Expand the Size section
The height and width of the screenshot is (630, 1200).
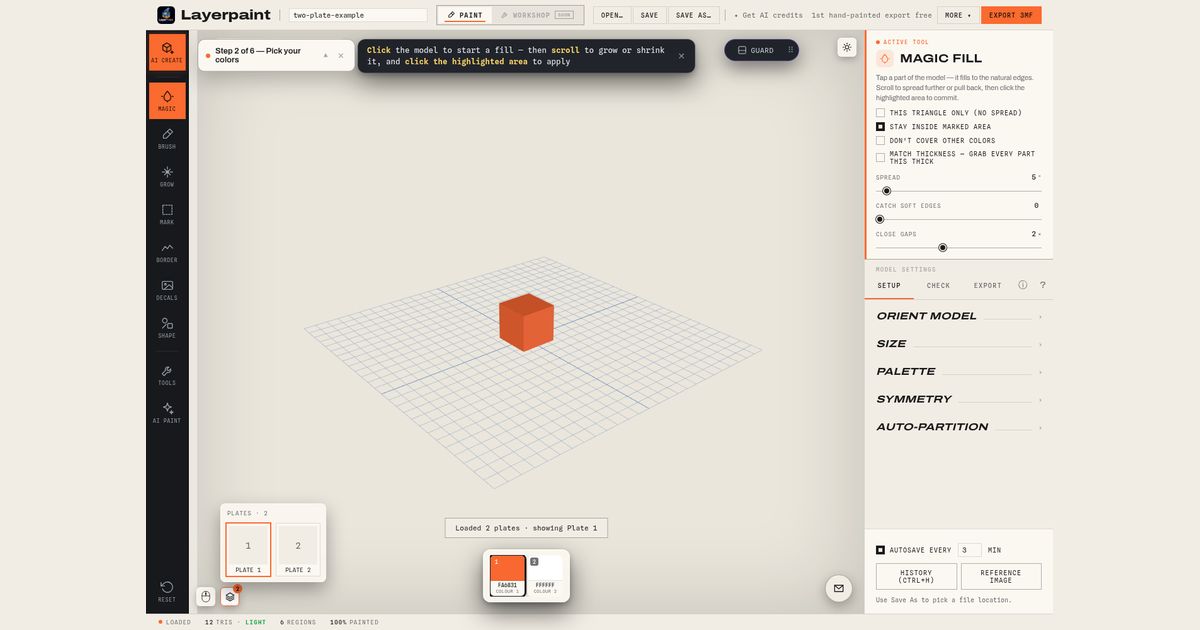[x=959, y=344]
